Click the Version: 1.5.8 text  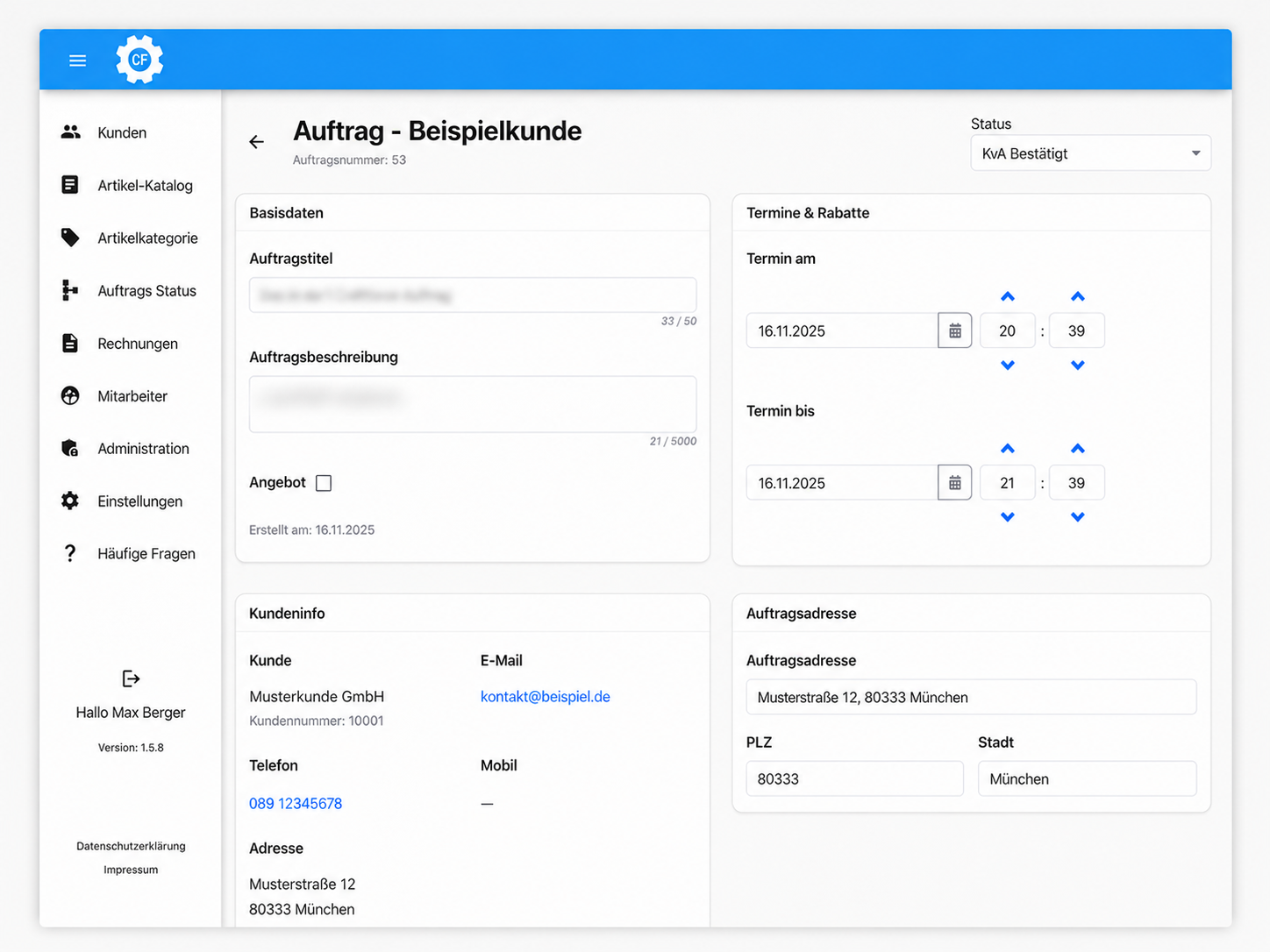point(131,748)
